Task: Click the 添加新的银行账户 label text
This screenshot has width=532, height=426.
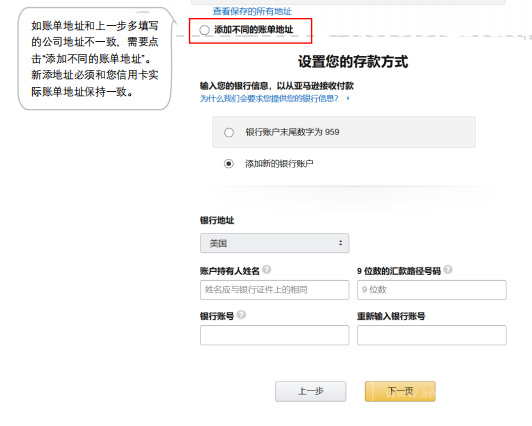Action: tap(279, 164)
